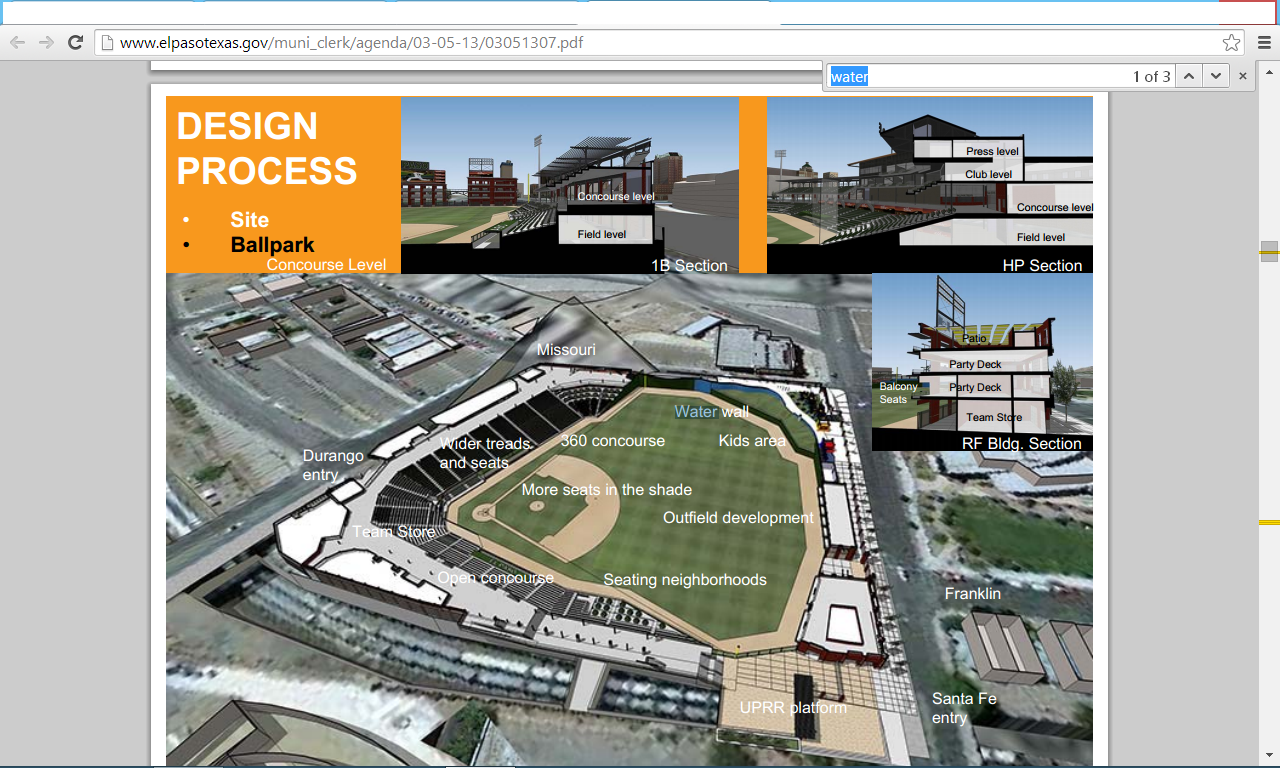Open the Chrome hamburger menu
The height and width of the screenshot is (768, 1280).
click(1264, 42)
